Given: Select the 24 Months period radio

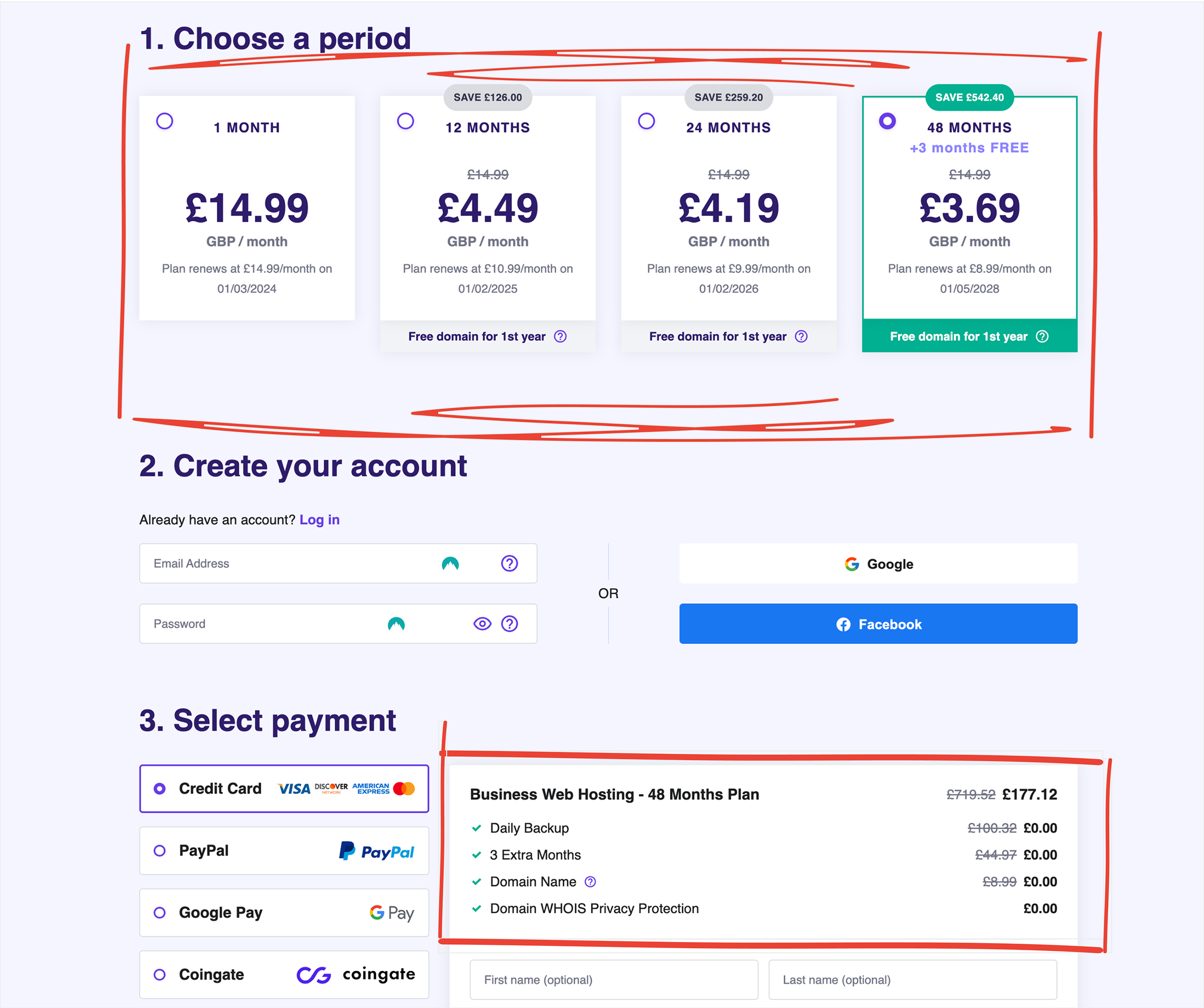Looking at the screenshot, I should click(646, 121).
